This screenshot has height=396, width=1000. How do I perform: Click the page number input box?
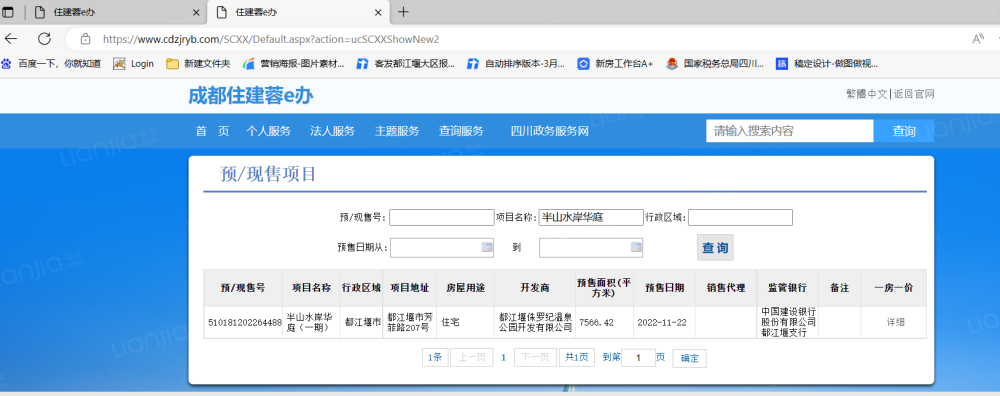pos(638,358)
